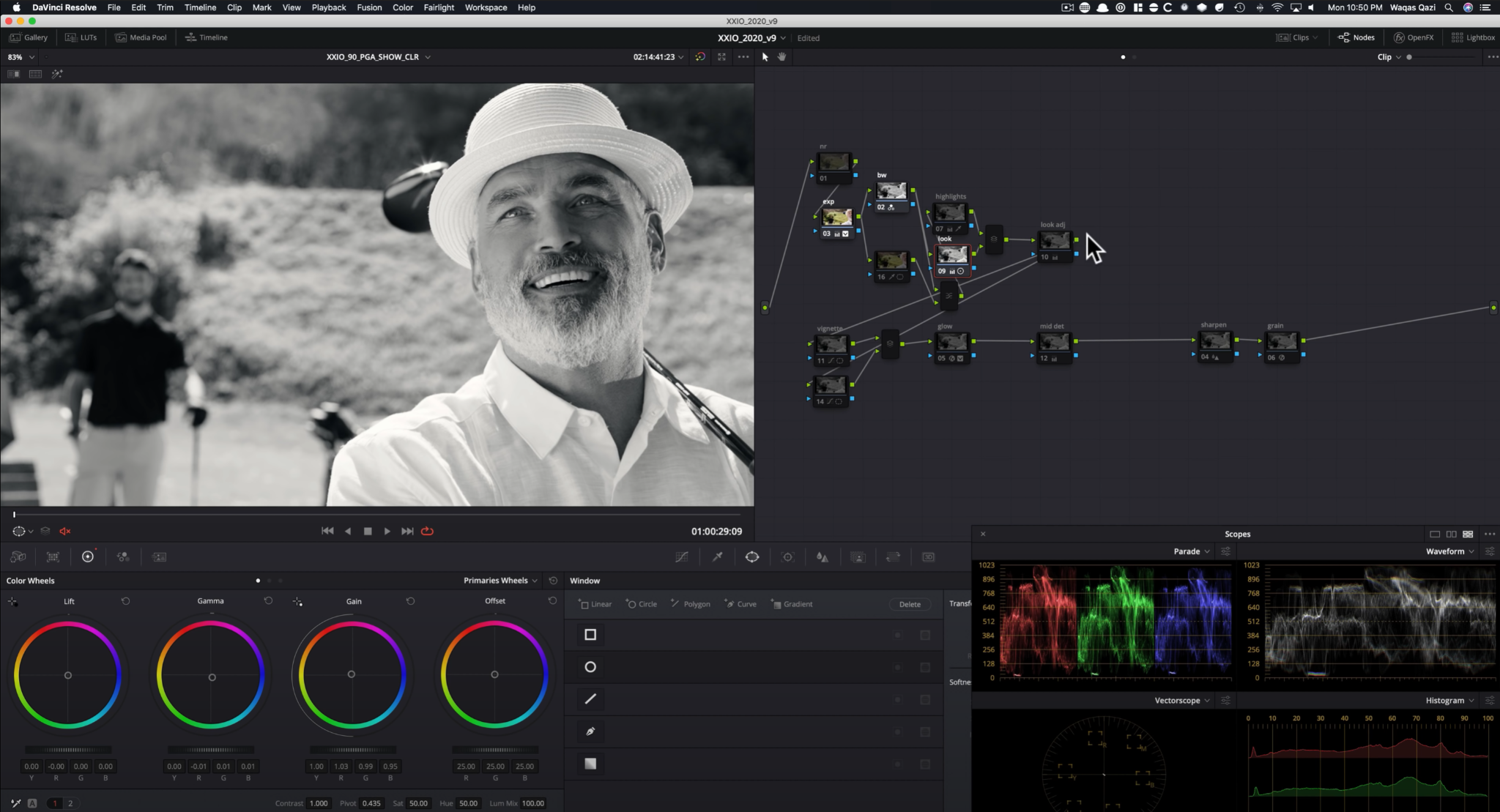Toggle the Nodes panel button
The width and height of the screenshot is (1500, 812).
point(1356,37)
